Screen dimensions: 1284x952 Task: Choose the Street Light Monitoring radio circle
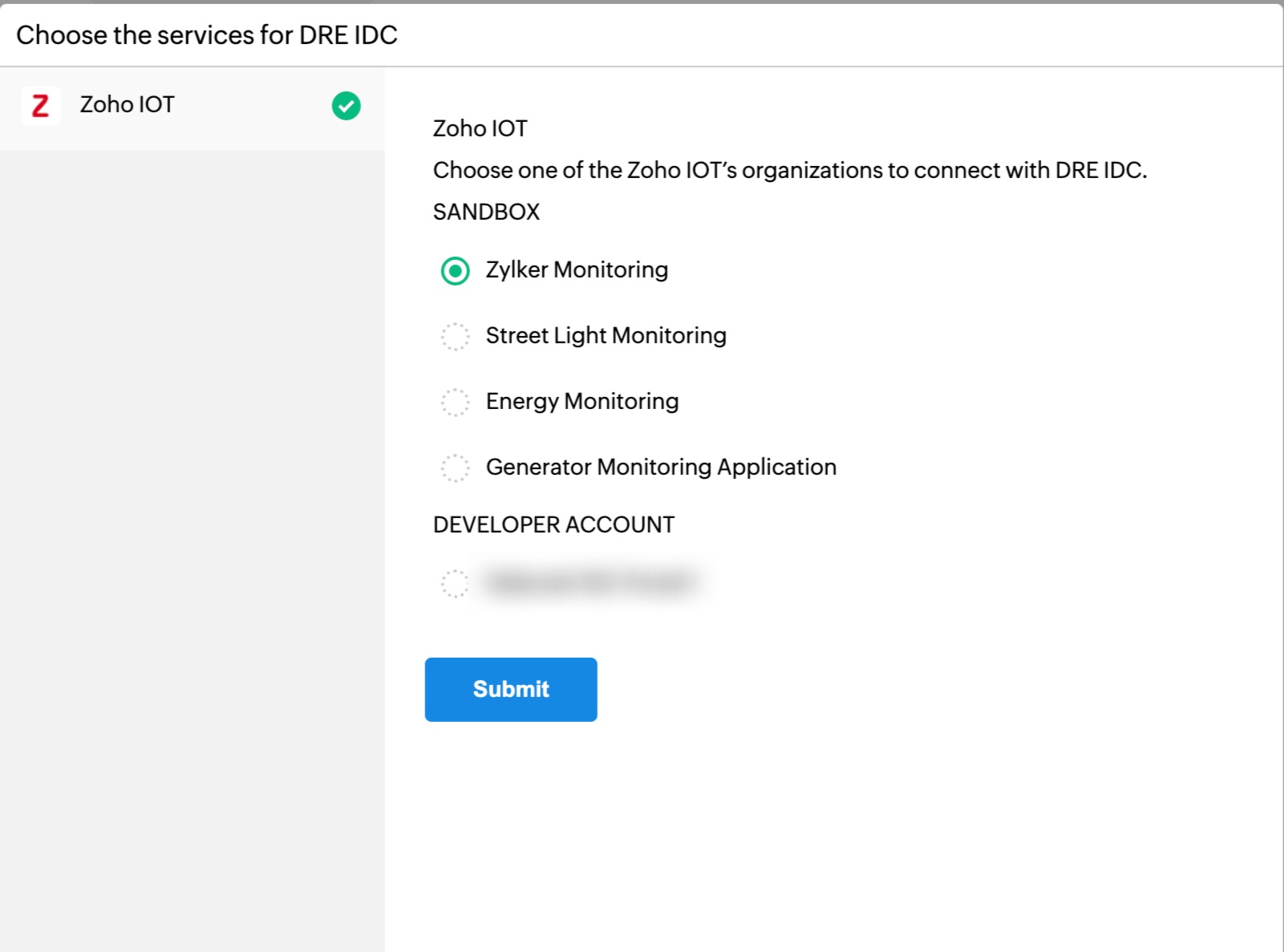coord(455,337)
